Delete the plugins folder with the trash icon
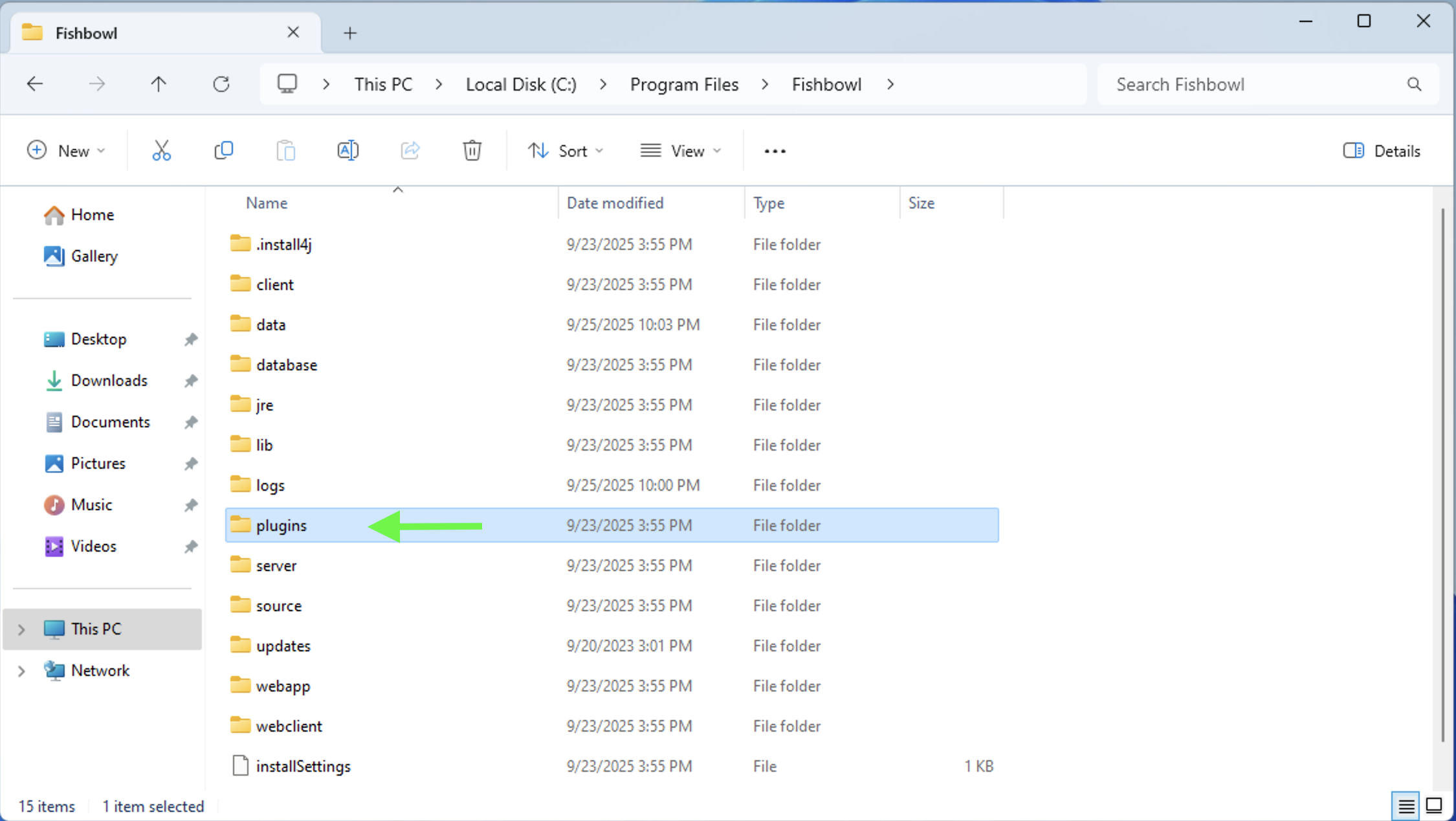Image resolution: width=1456 pixels, height=821 pixels. (x=472, y=150)
